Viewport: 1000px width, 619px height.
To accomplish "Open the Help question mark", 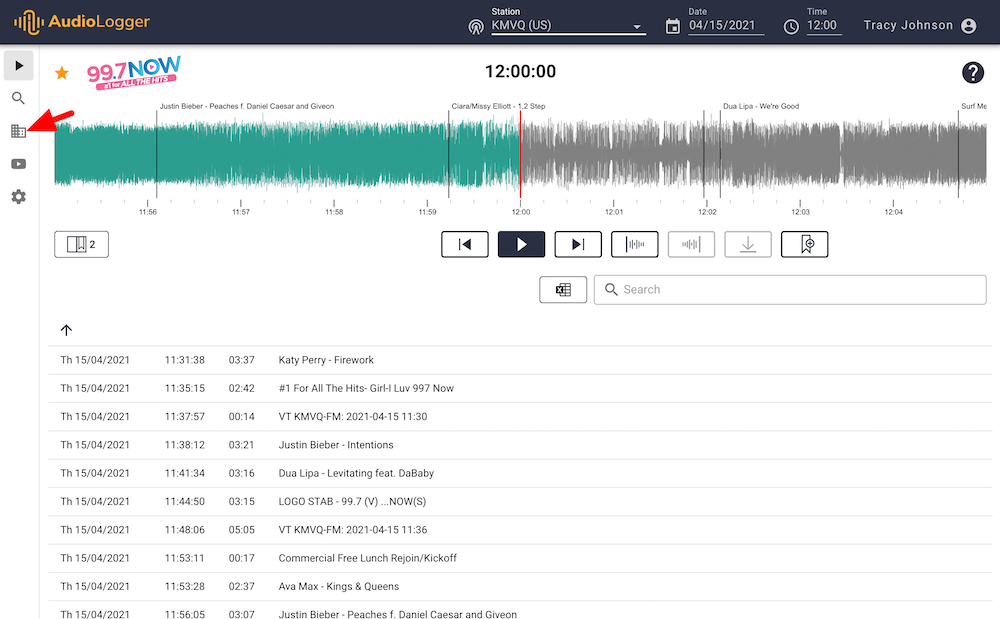I will (971, 72).
